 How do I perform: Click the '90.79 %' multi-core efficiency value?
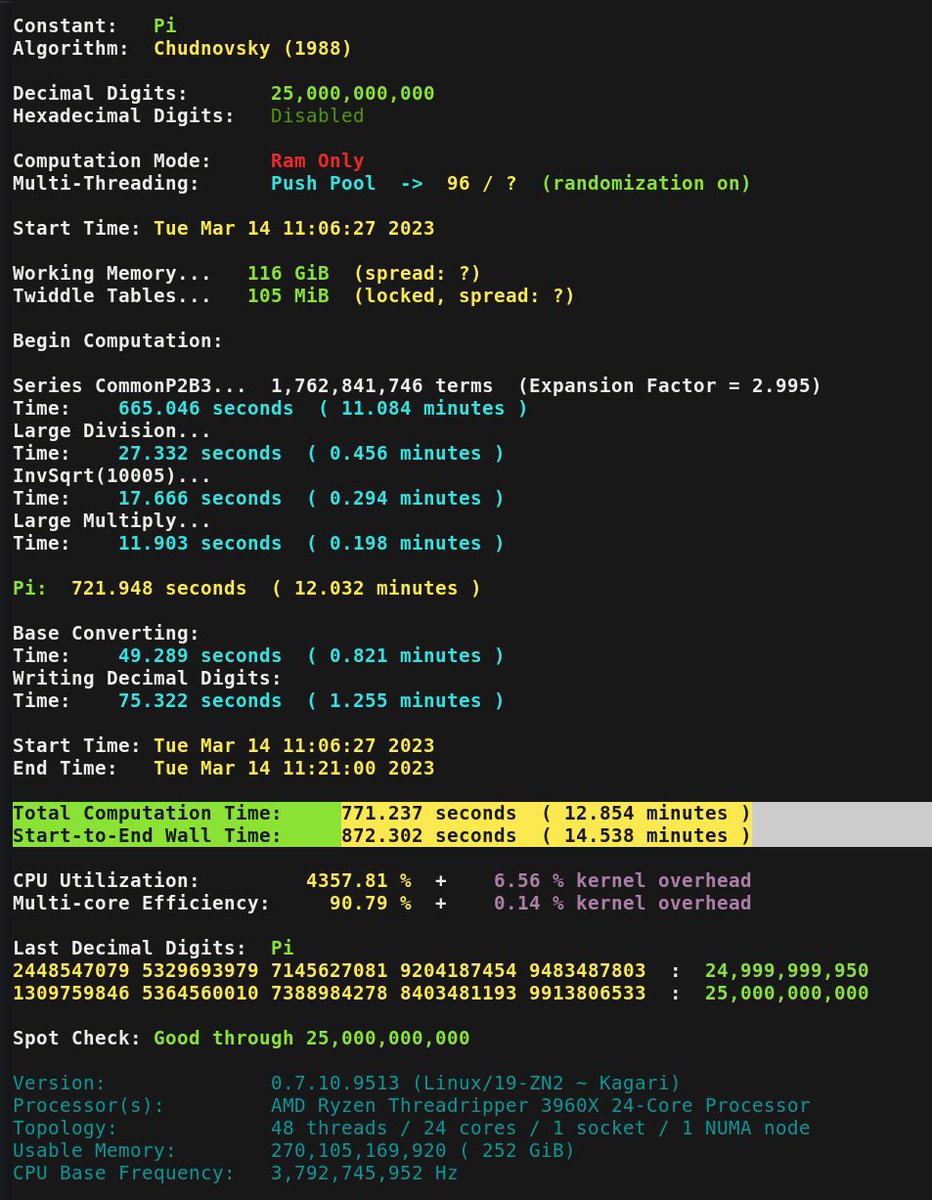click(x=370, y=903)
